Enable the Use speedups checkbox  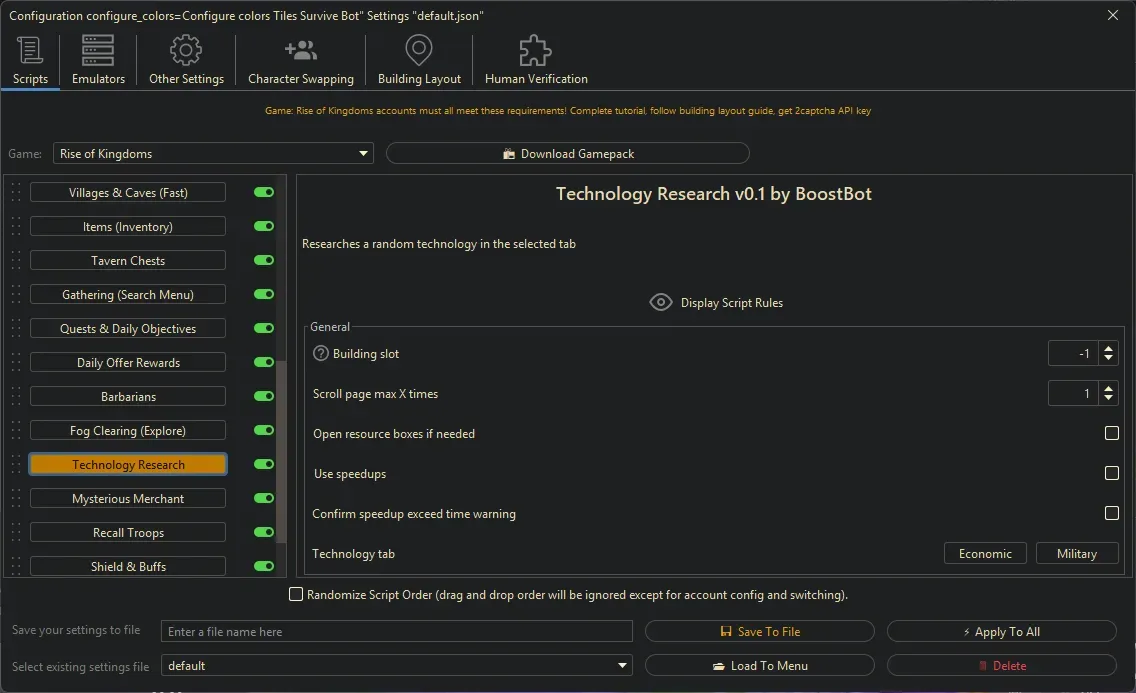(1111, 473)
